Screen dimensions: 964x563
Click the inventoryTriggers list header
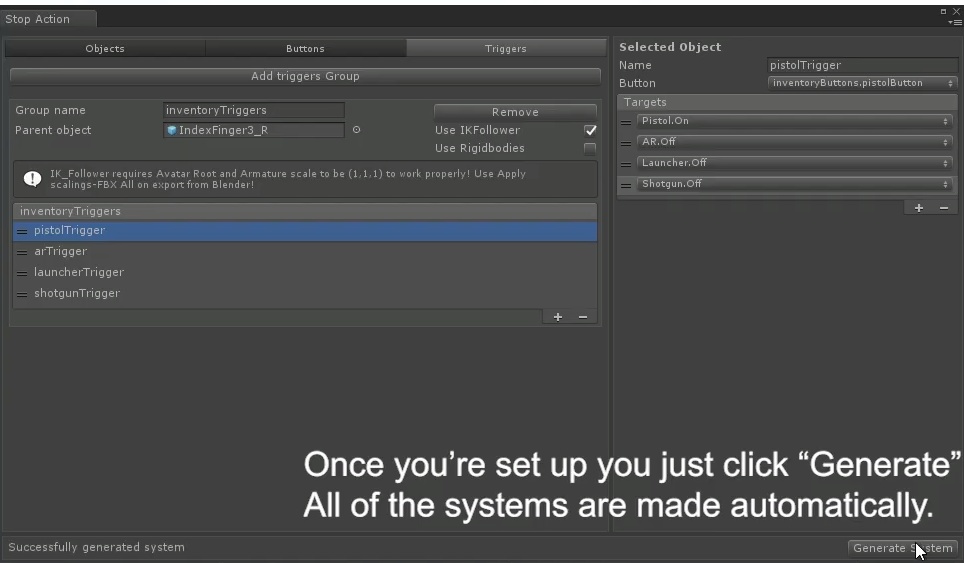click(305, 211)
